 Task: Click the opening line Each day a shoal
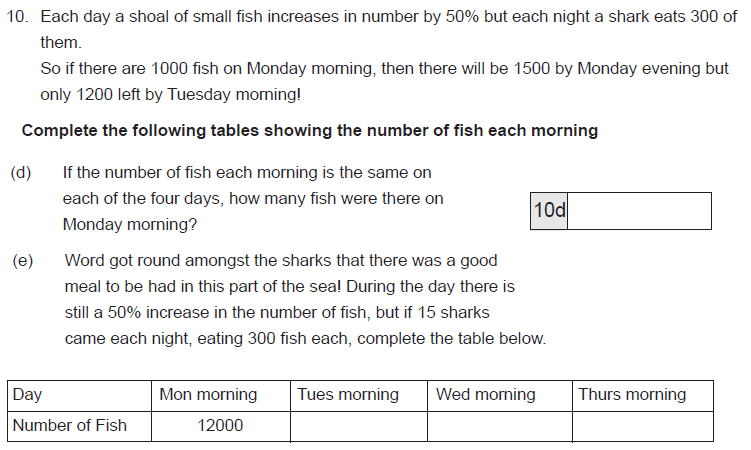(x=388, y=17)
